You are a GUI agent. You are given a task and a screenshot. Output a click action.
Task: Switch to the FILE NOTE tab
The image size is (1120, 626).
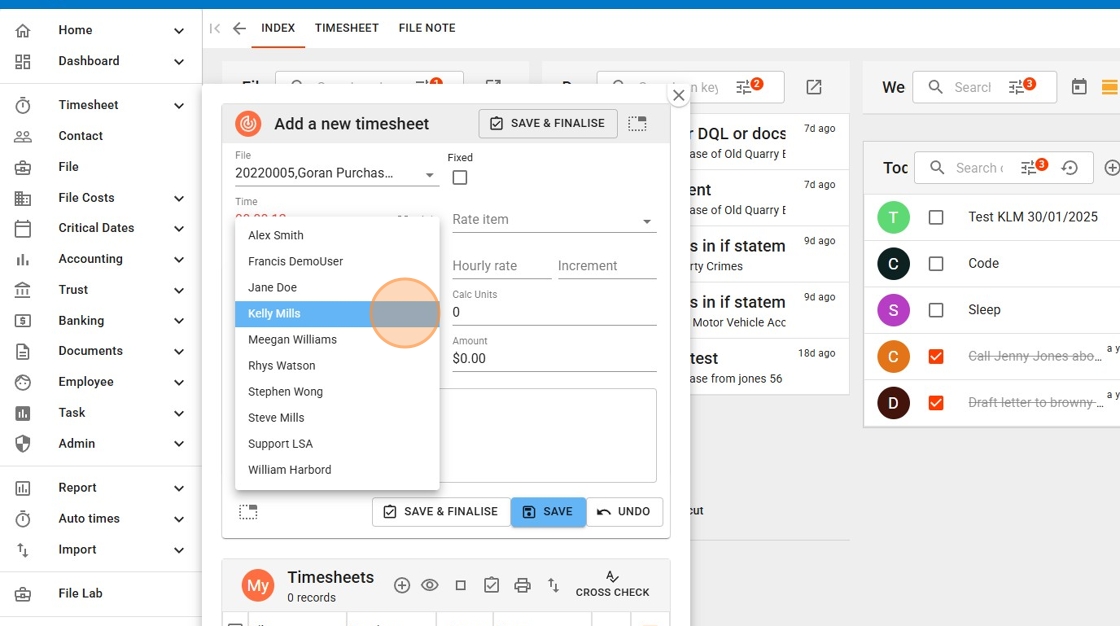coord(427,28)
